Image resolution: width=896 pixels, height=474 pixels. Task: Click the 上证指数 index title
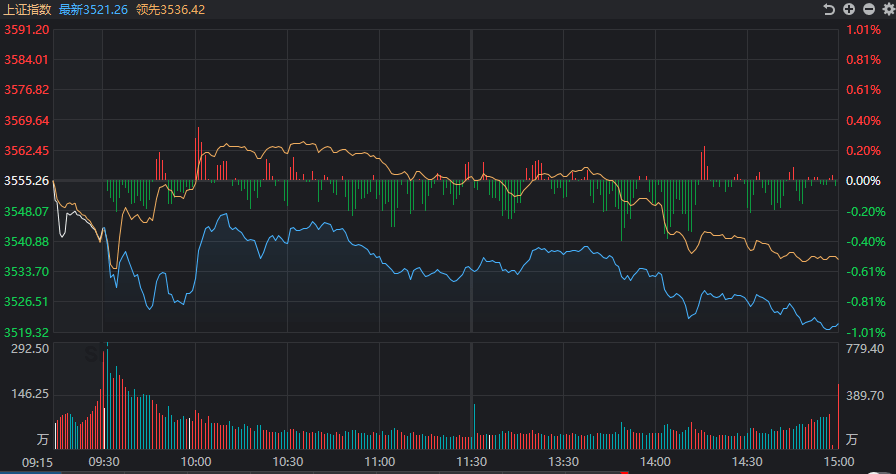pyautogui.click(x=27, y=10)
